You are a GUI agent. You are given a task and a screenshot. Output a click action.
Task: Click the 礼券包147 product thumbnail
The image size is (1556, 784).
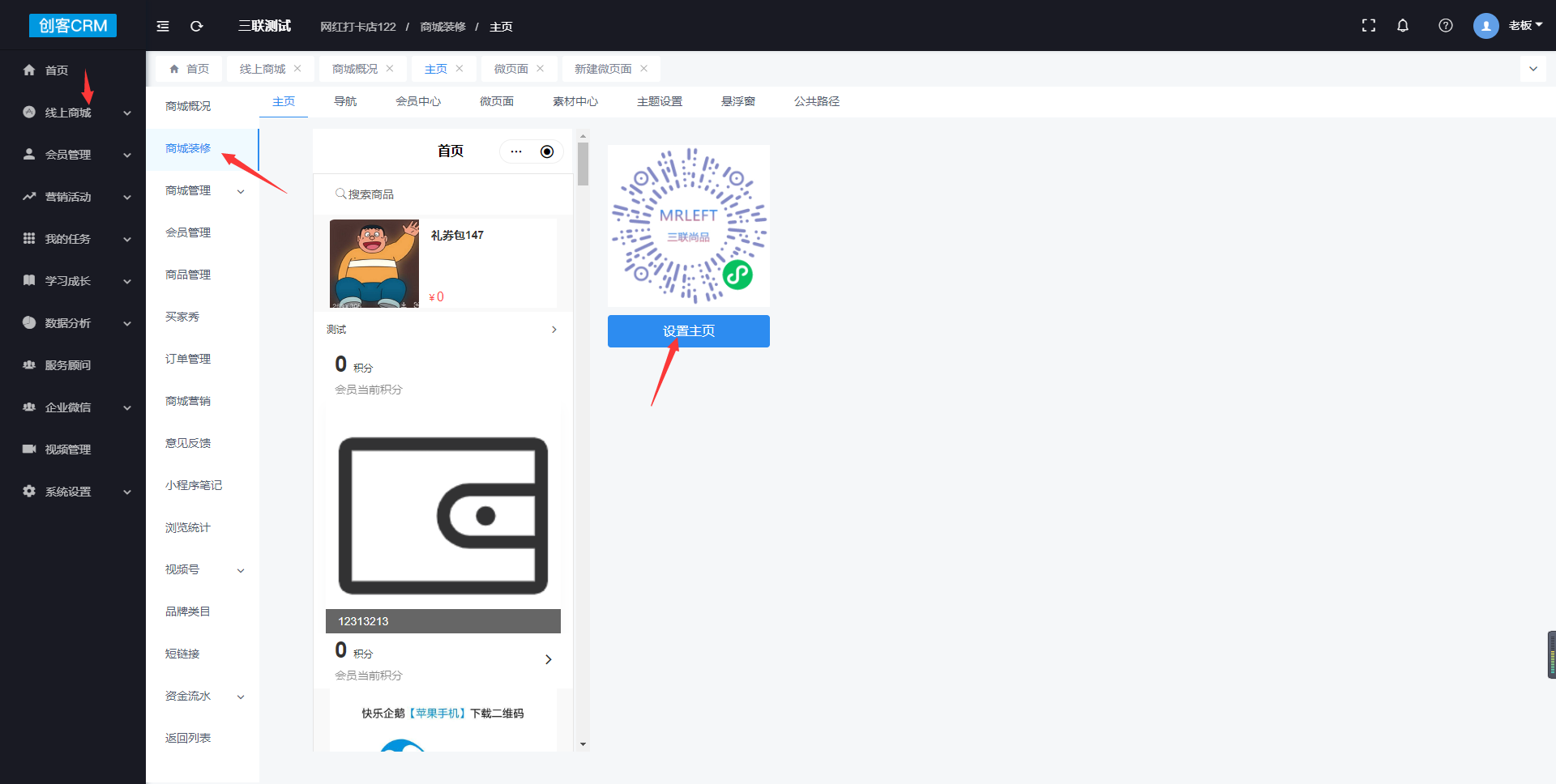tap(374, 263)
